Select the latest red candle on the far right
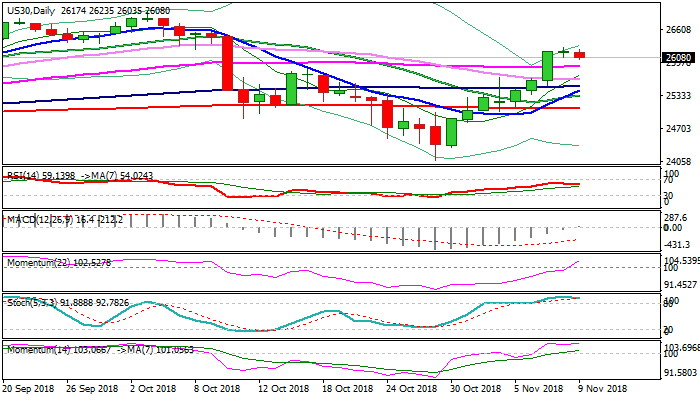Screen dimensions: 700x400 580,54
